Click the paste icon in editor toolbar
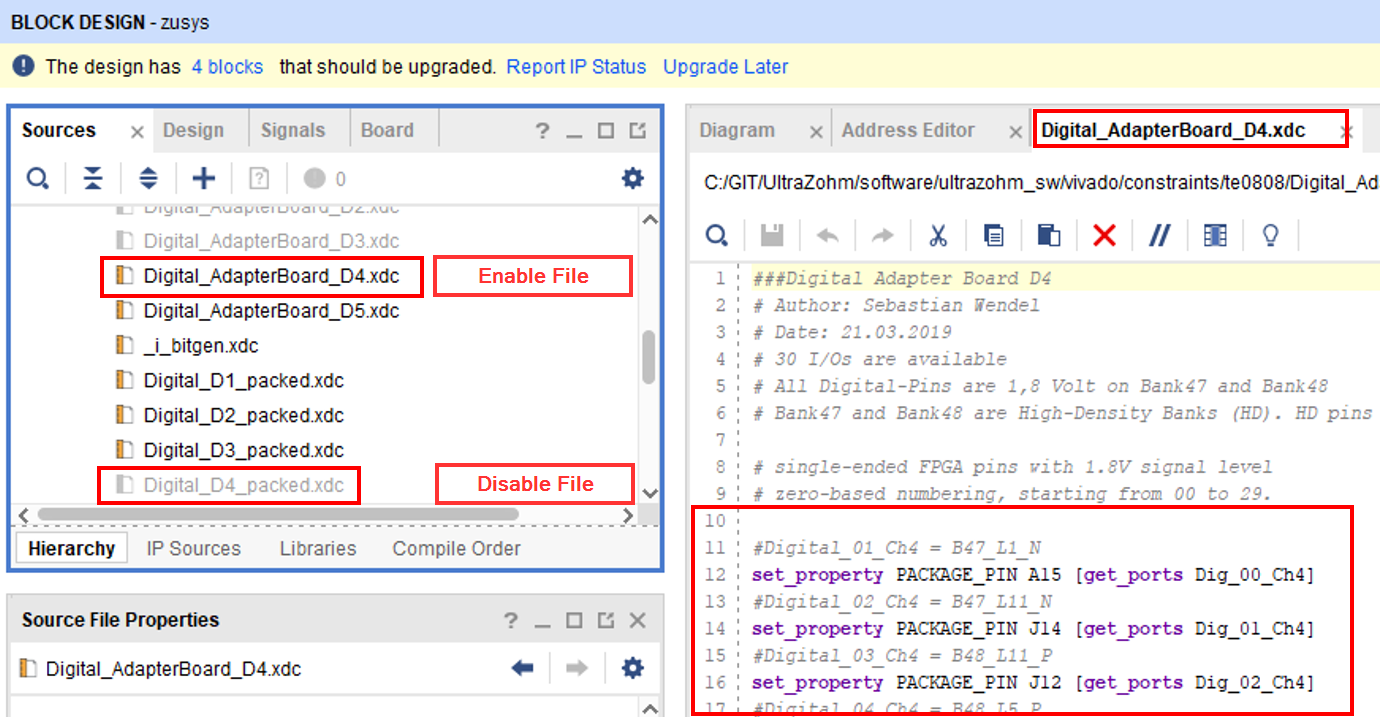1383x721 pixels. (1048, 235)
